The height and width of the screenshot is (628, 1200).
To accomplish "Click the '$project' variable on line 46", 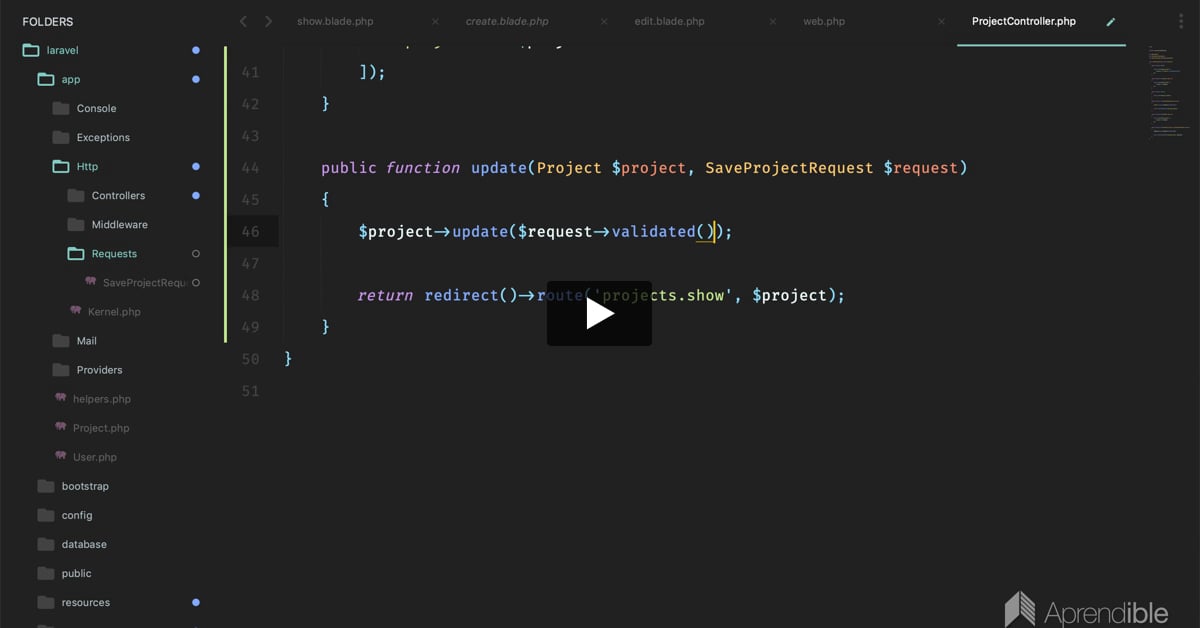I will [396, 232].
